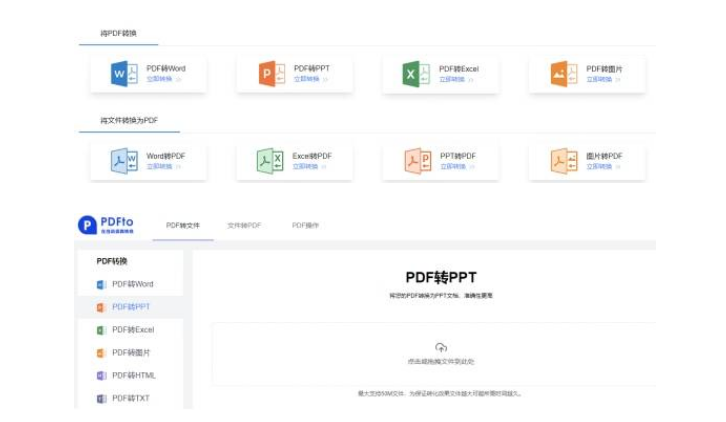Click the PDF转换 sidebar heading
Image resolution: width=726 pixels, height=422 pixels.
pos(112,261)
